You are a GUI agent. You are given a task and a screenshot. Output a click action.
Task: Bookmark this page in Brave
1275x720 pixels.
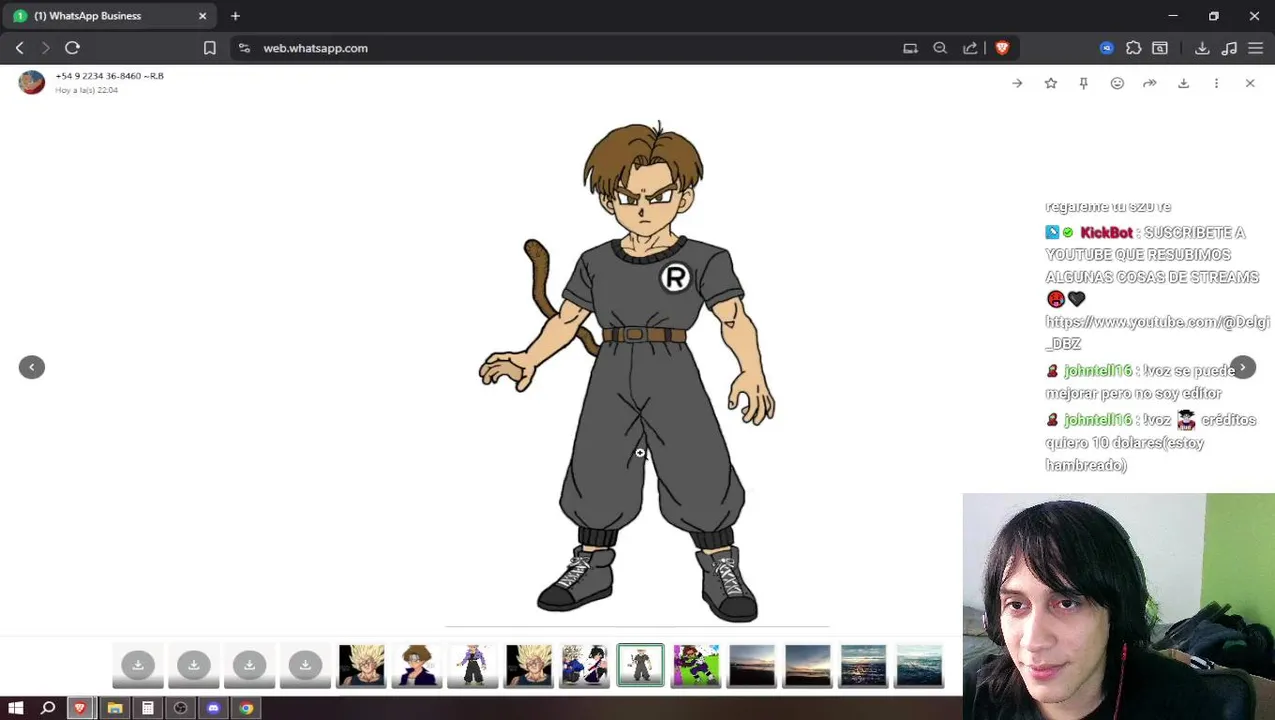pos(210,48)
